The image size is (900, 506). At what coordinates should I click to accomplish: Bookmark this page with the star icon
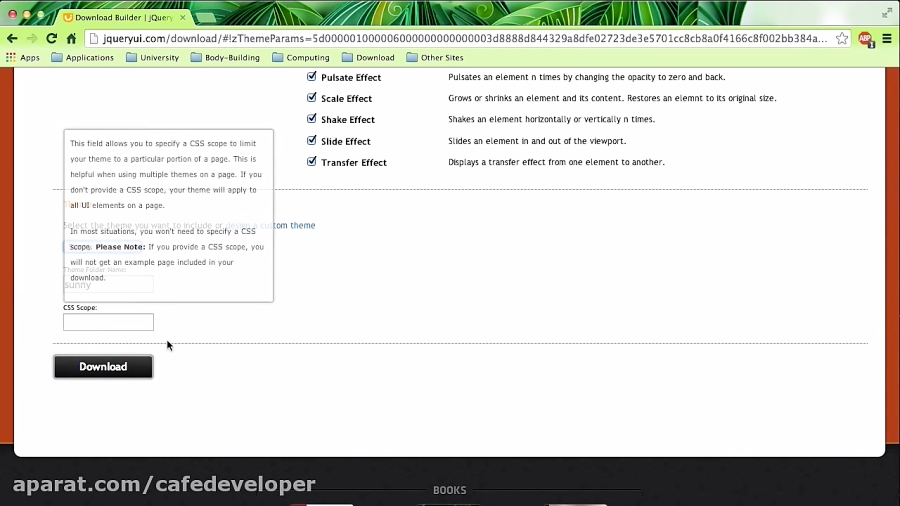pyautogui.click(x=841, y=38)
